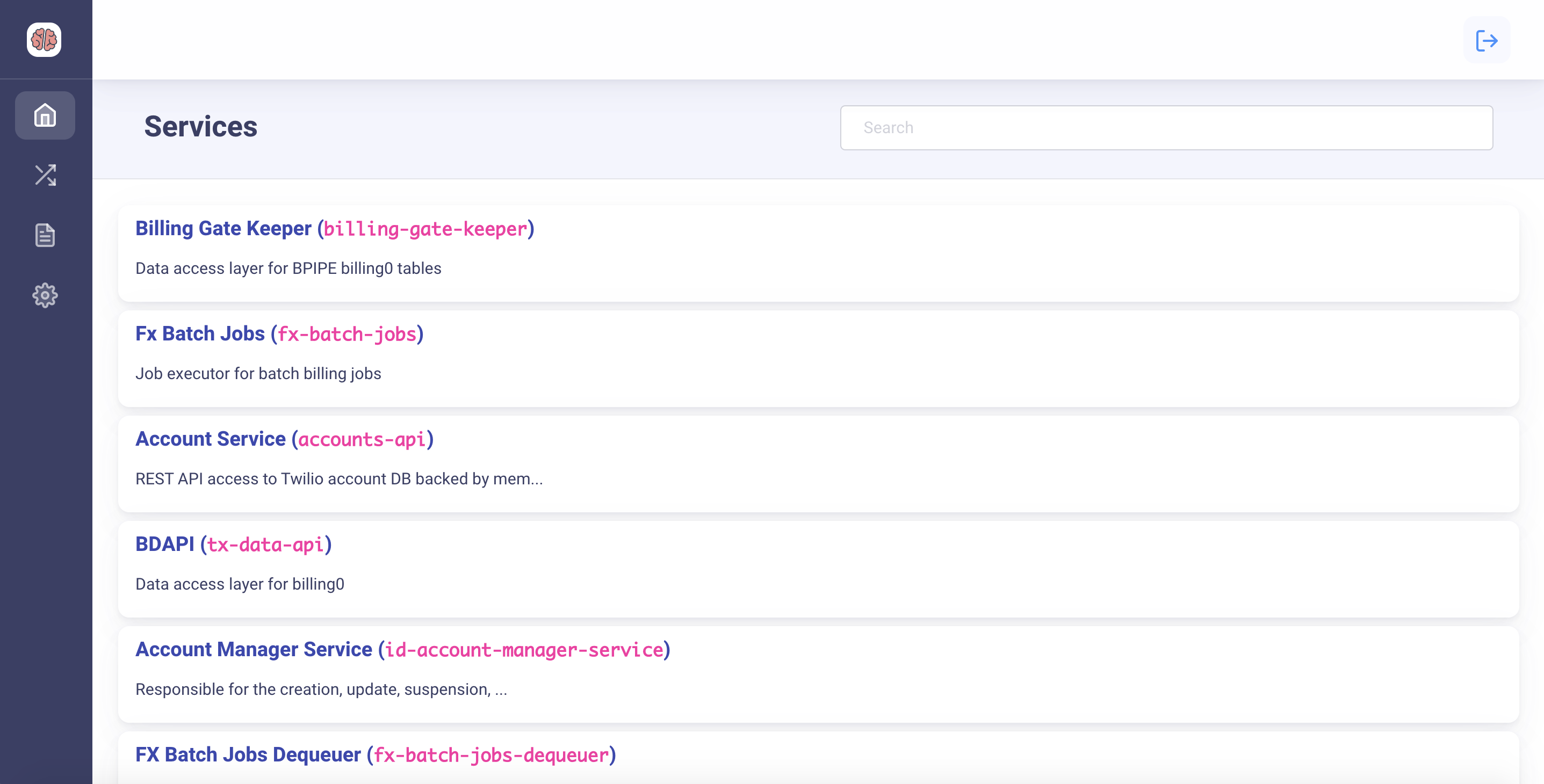Click the brain logo icon
Screen dimensions: 1544x784
click(44, 40)
